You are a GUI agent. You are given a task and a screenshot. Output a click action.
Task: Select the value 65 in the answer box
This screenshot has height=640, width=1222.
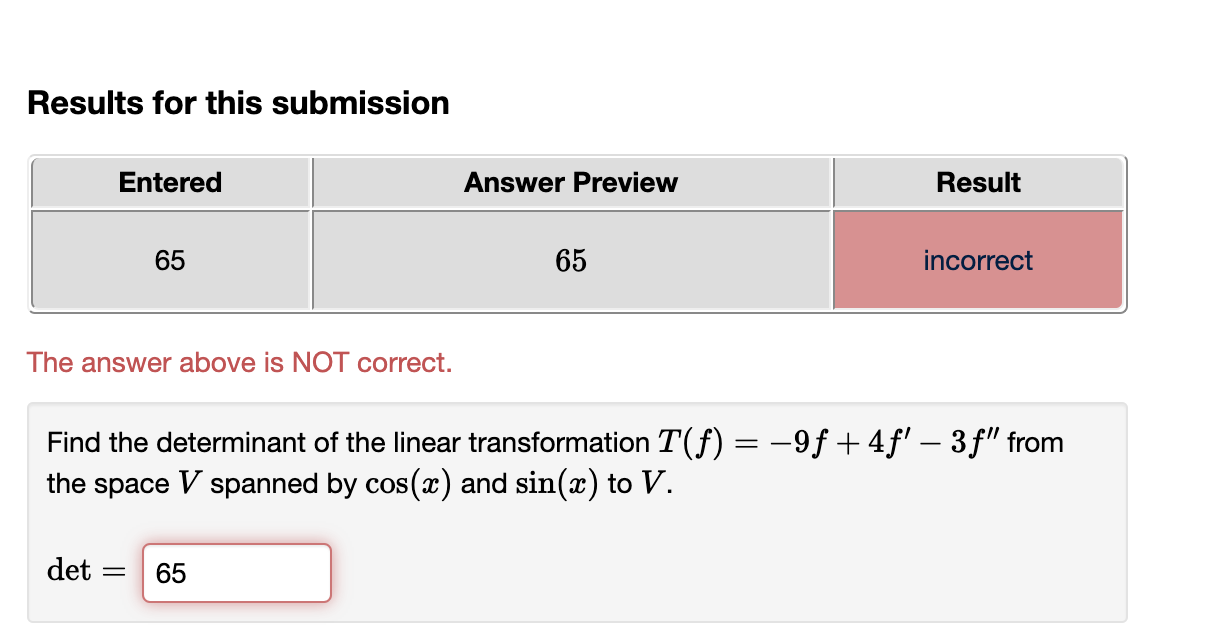(169, 572)
